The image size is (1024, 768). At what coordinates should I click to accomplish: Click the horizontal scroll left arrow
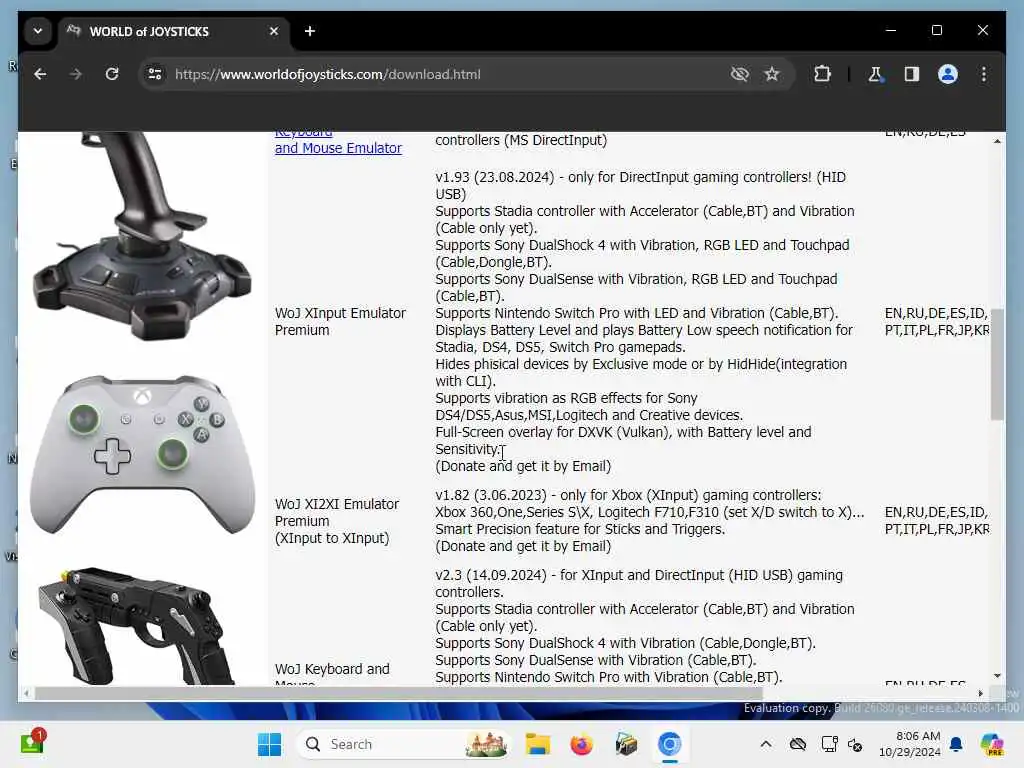coord(26,693)
